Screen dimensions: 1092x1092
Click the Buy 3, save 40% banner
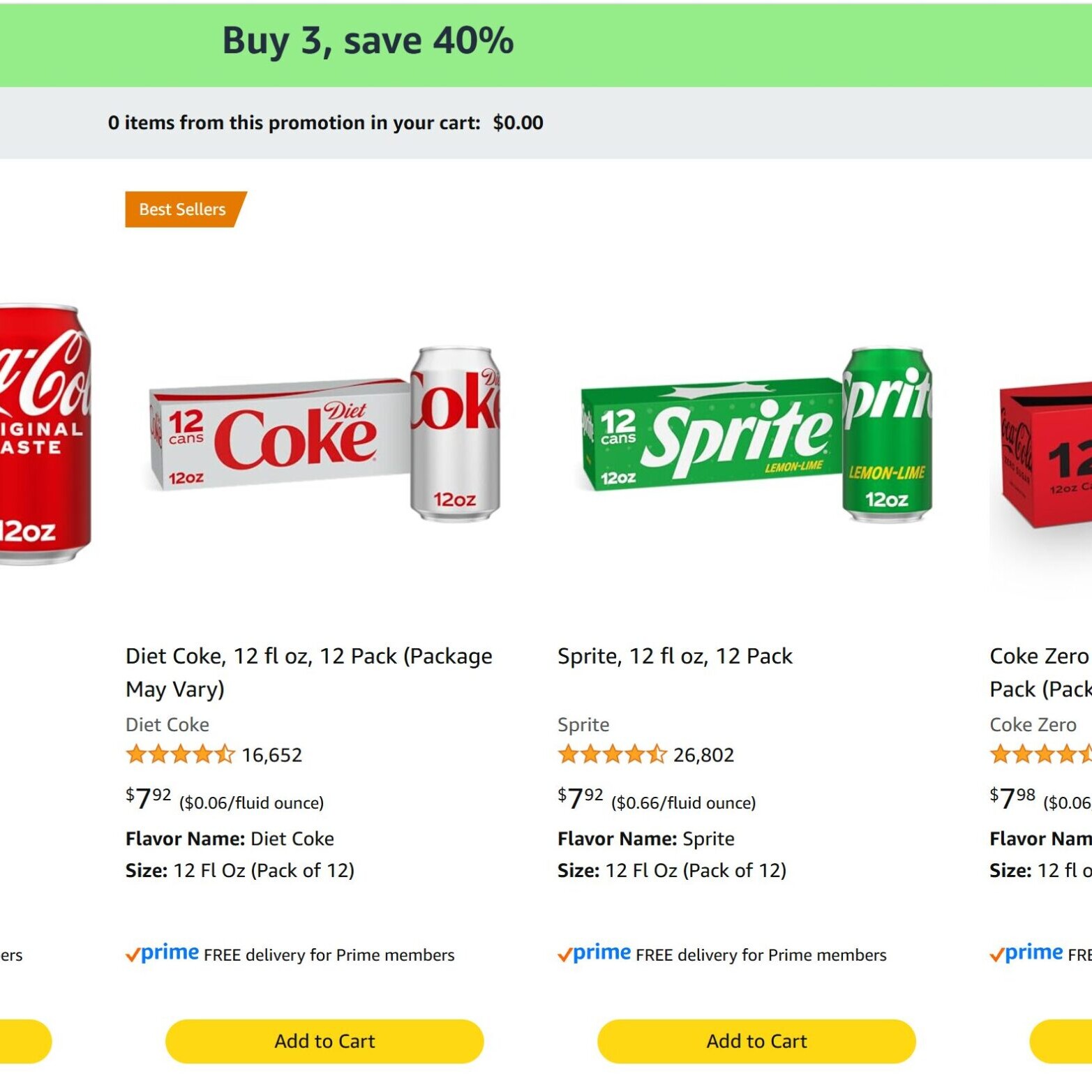(368, 41)
